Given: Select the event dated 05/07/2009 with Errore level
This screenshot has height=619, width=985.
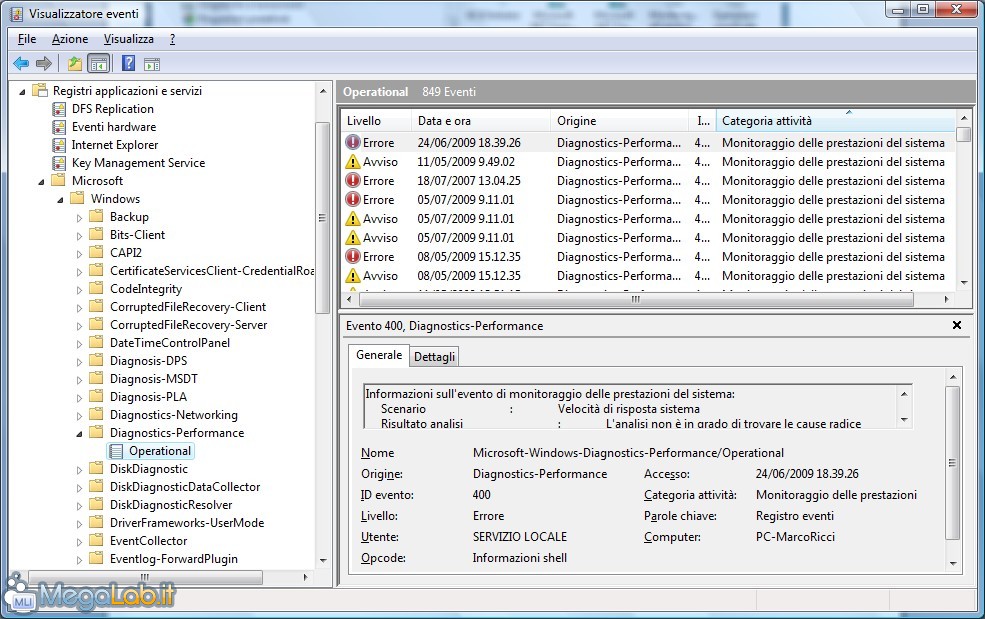Looking at the screenshot, I should pos(648,200).
